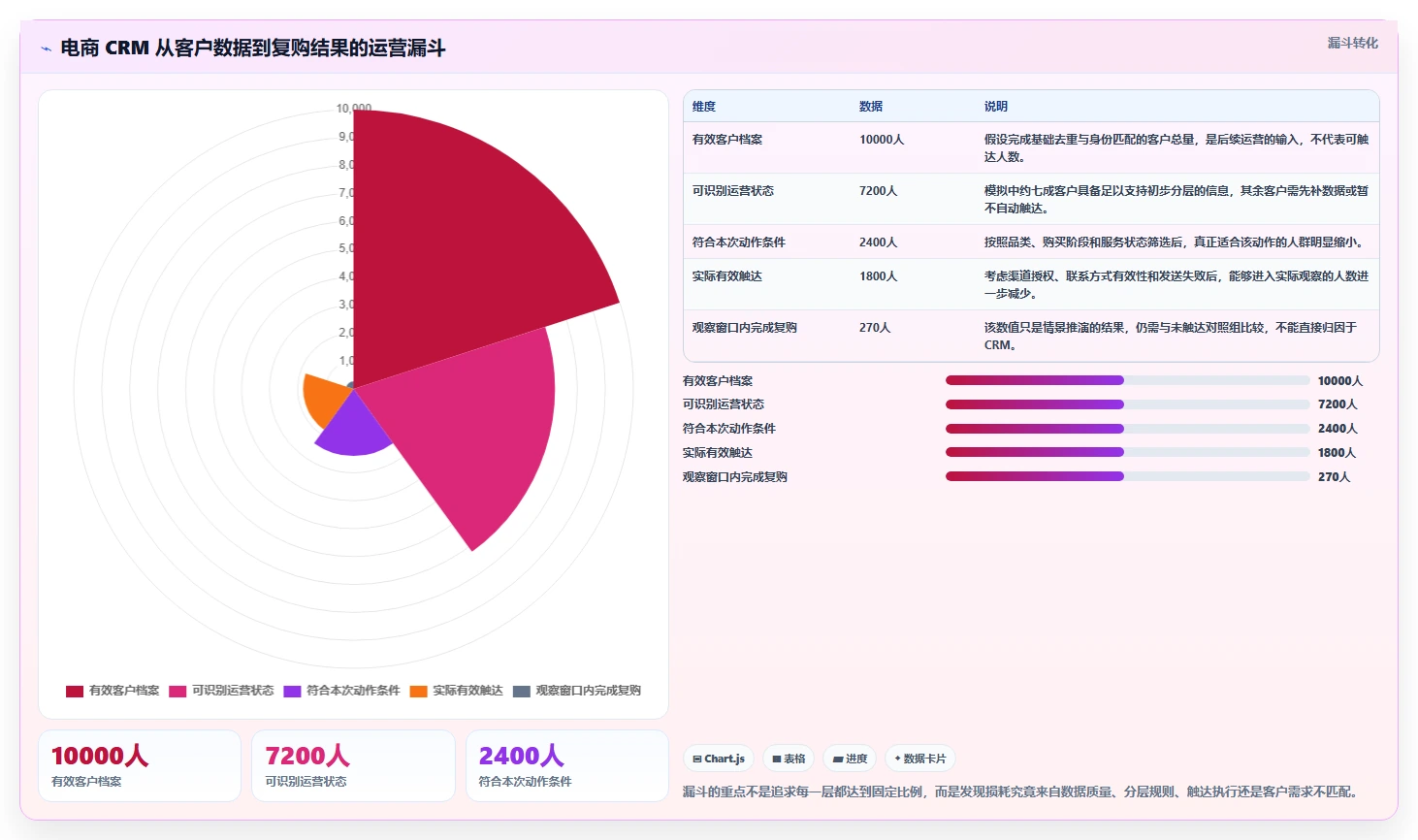Click the 表格 tag chip
This screenshot has width=1418, height=840.
(x=789, y=759)
